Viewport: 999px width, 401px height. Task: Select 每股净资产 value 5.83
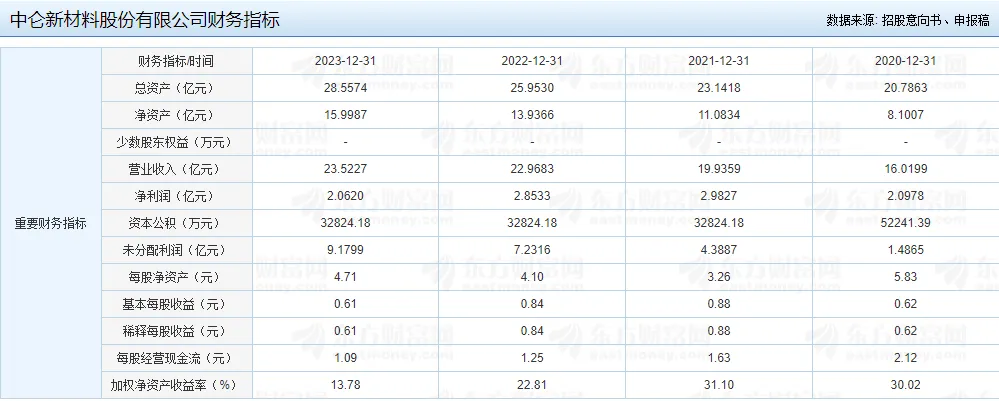point(905,277)
